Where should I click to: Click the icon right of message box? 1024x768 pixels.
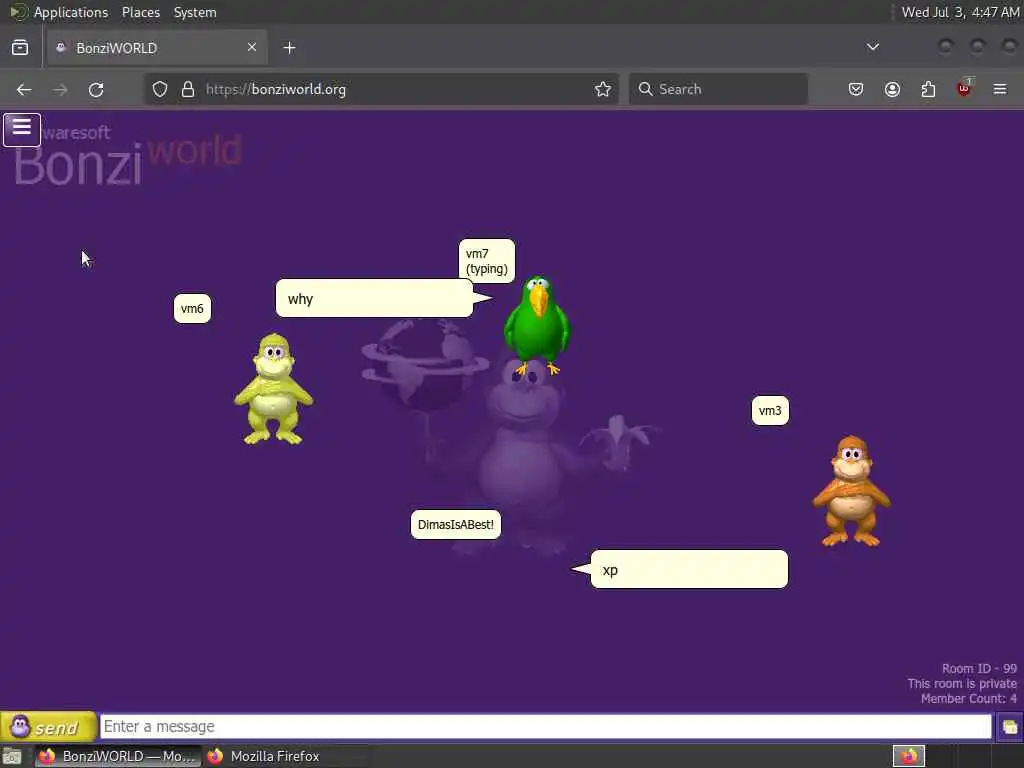(1010, 727)
